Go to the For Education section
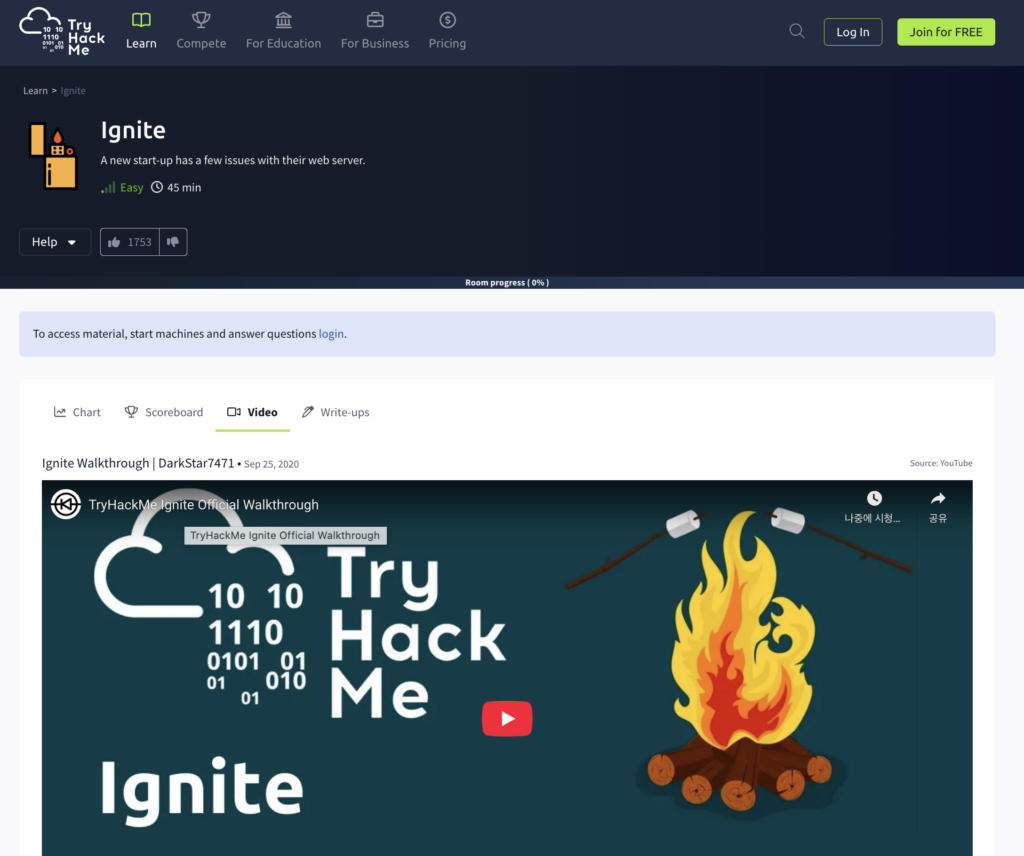Screen dimensions: 1024x856 click(x=283, y=31)
